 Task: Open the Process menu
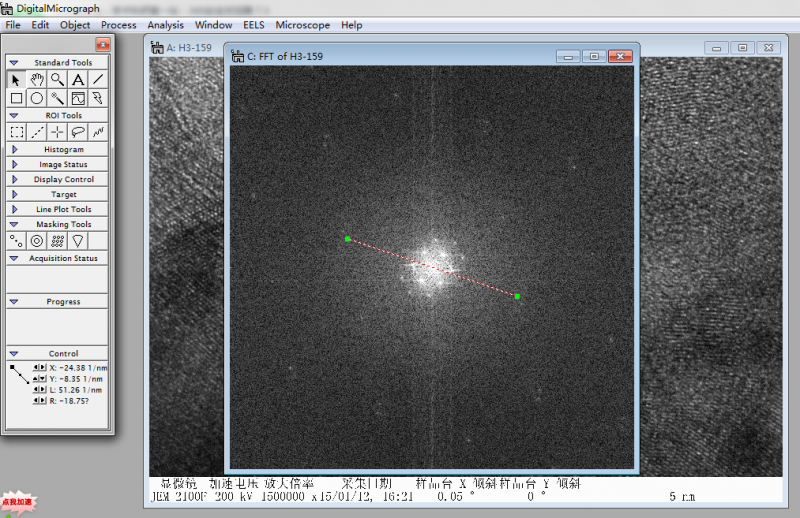click(x=118, y=25)
